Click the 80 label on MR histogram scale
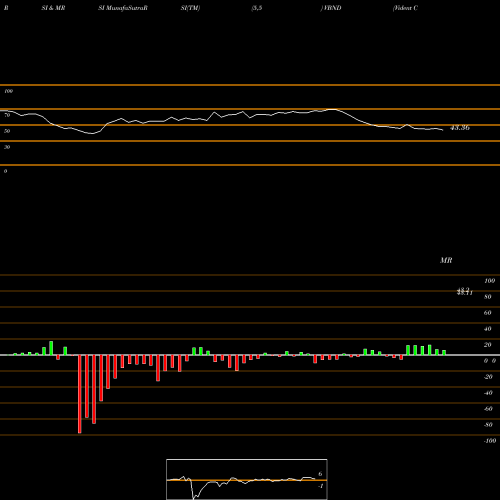 pyautogui.click(x=488, y=297)
